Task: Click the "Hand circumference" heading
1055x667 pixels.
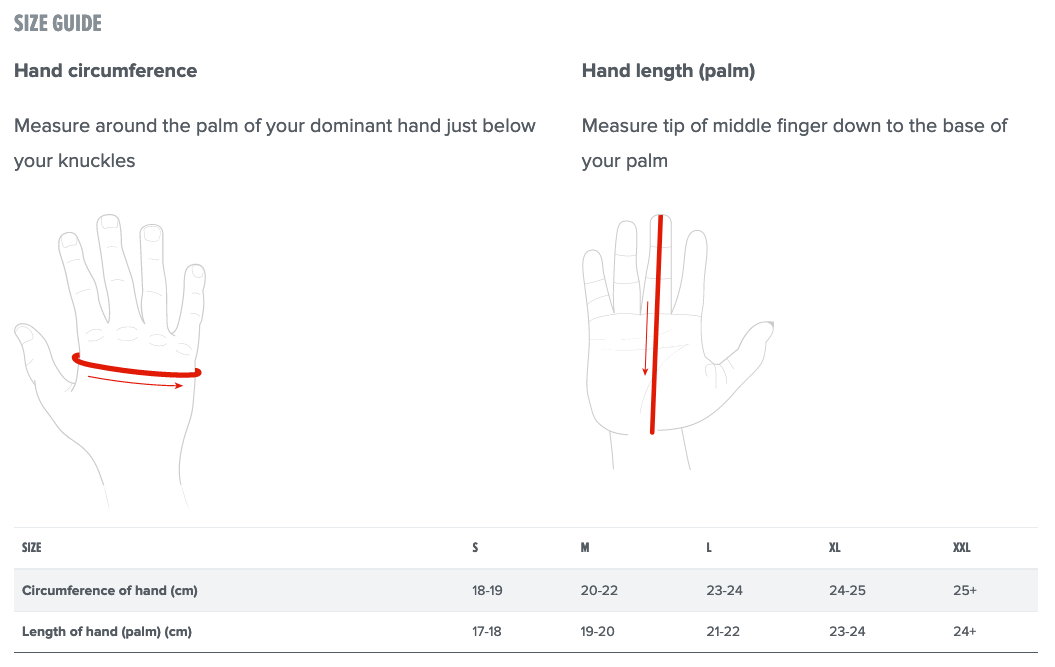Action: [105, 71]
